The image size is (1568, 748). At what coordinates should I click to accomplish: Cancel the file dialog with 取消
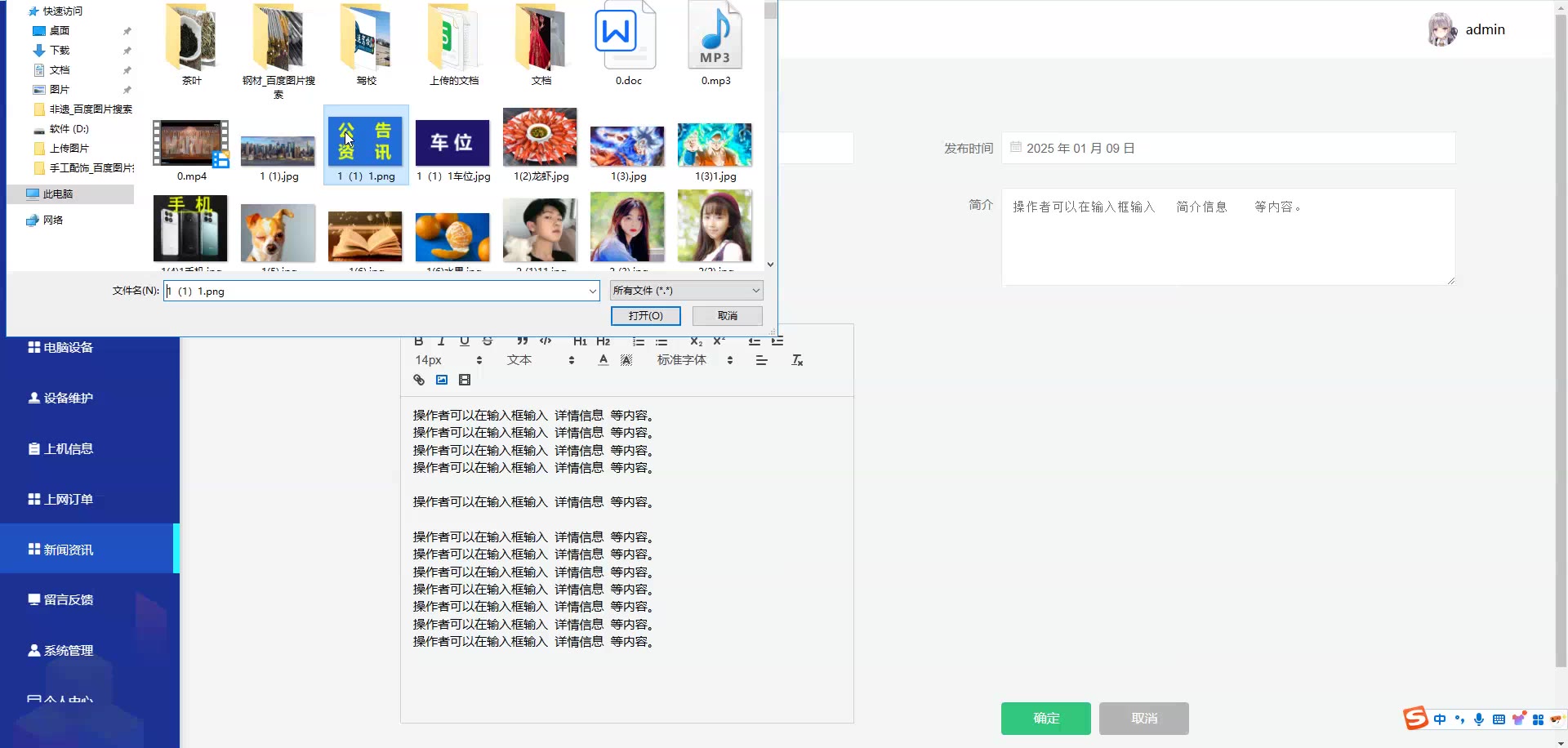728,316
